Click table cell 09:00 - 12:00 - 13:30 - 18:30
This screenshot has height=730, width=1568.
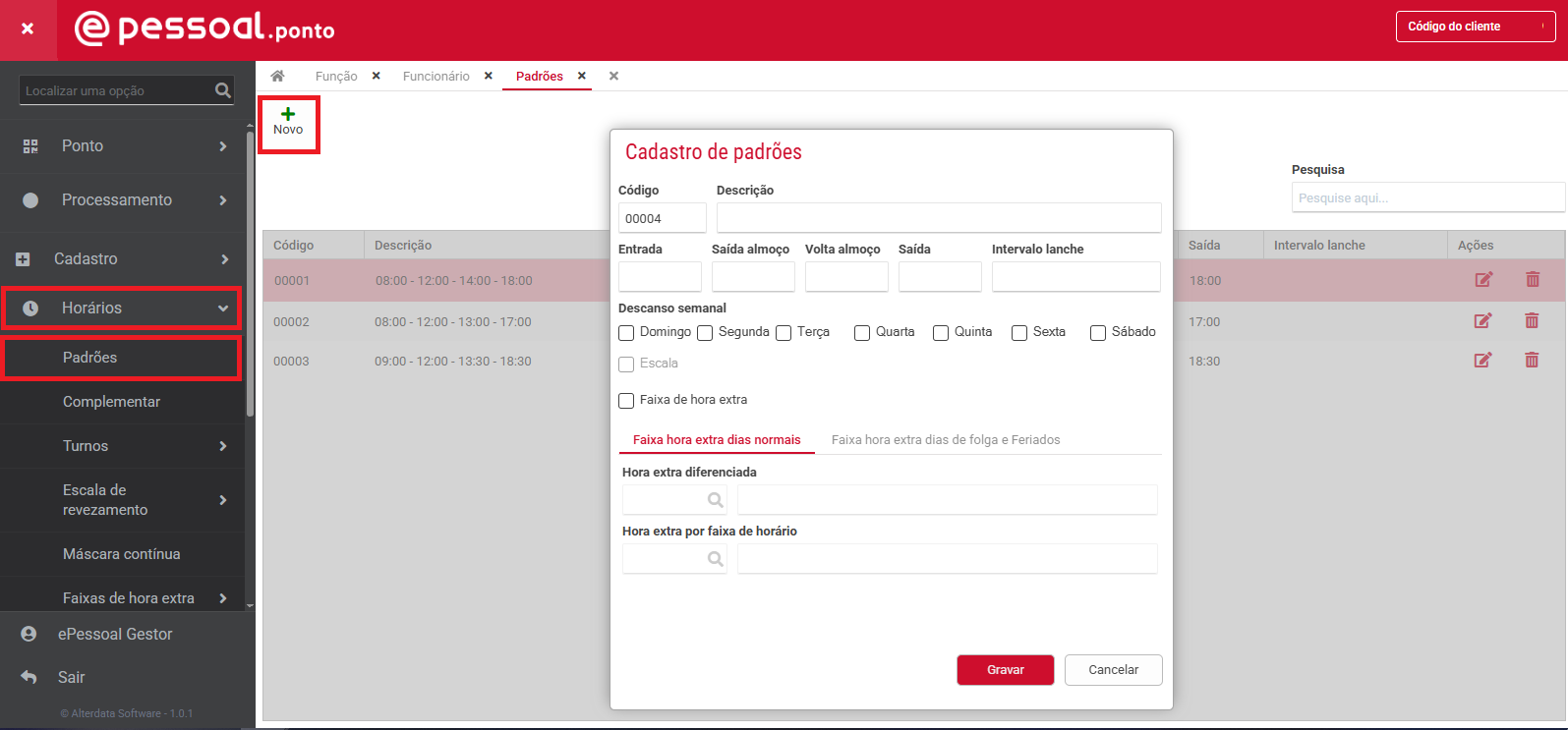453,362
